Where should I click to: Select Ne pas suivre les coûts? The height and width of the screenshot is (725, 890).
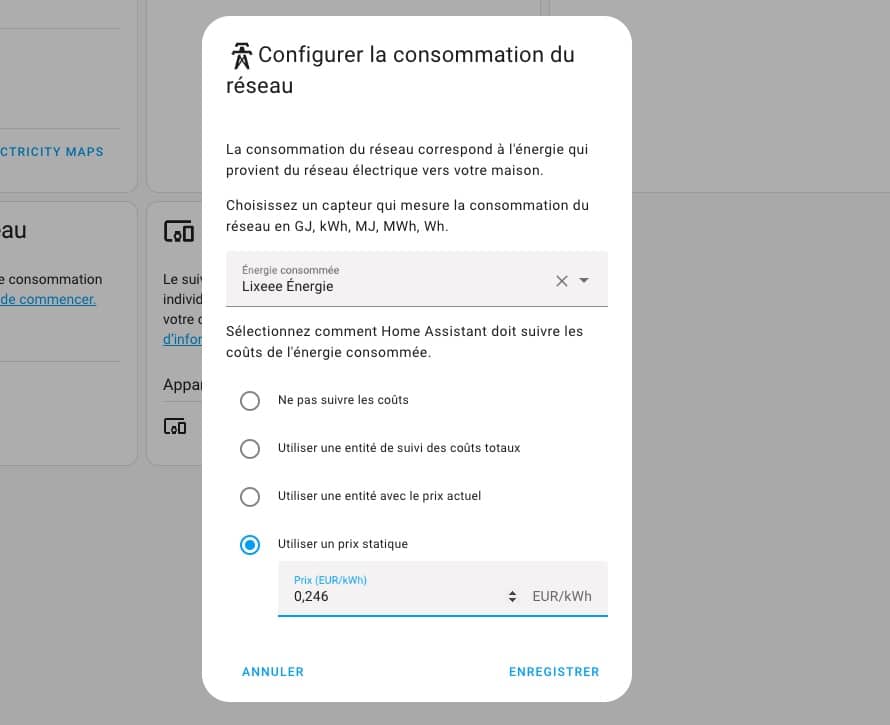coord(250,401)
